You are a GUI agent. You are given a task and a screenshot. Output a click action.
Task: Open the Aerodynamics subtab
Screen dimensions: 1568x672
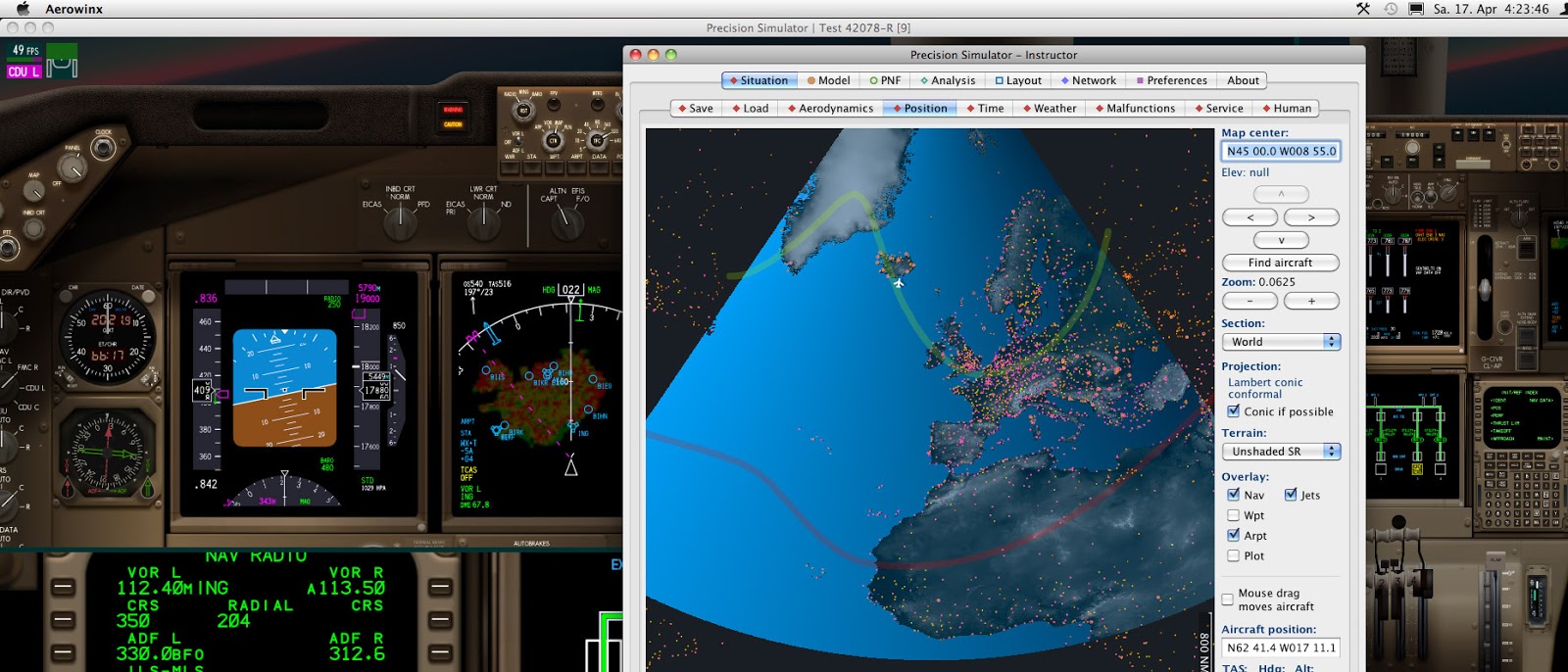point(831,108)
